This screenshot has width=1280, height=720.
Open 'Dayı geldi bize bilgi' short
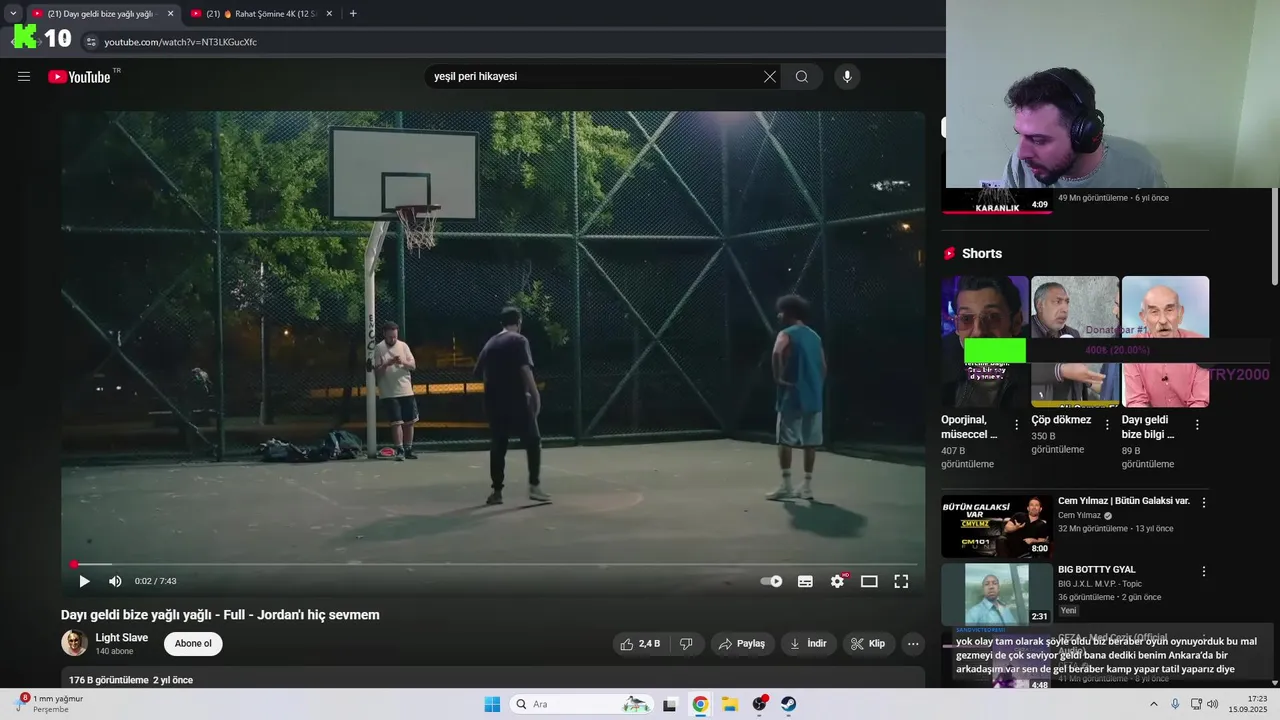point(1165,342)
